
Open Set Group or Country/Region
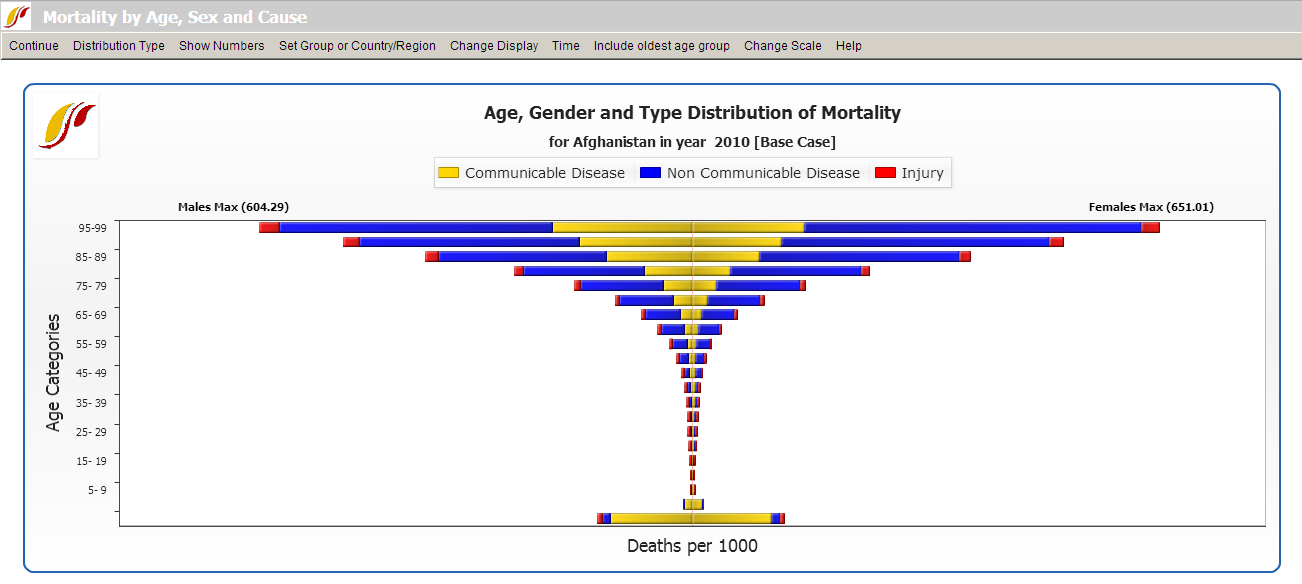click(355, 45)
